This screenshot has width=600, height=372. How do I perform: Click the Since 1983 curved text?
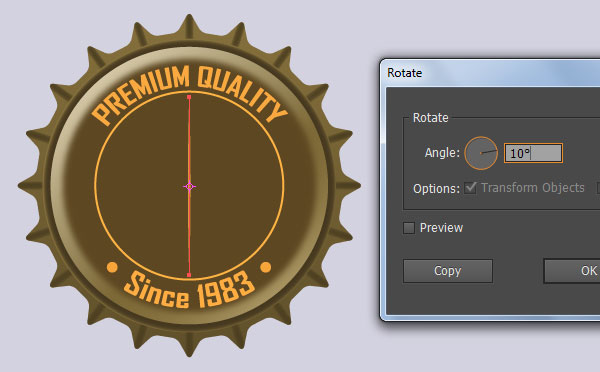click(189, 290)
